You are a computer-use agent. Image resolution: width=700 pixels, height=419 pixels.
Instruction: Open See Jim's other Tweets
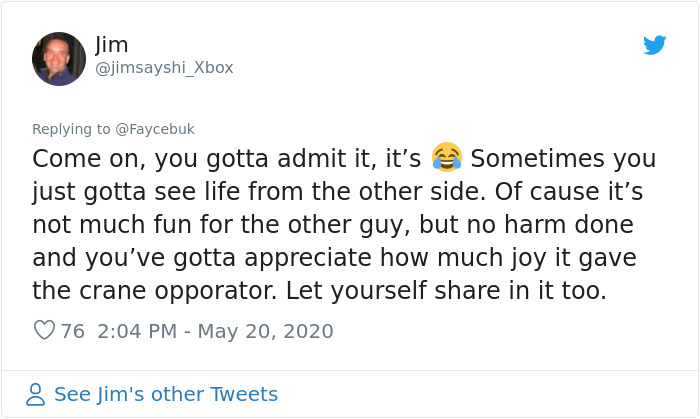(166, 394)
